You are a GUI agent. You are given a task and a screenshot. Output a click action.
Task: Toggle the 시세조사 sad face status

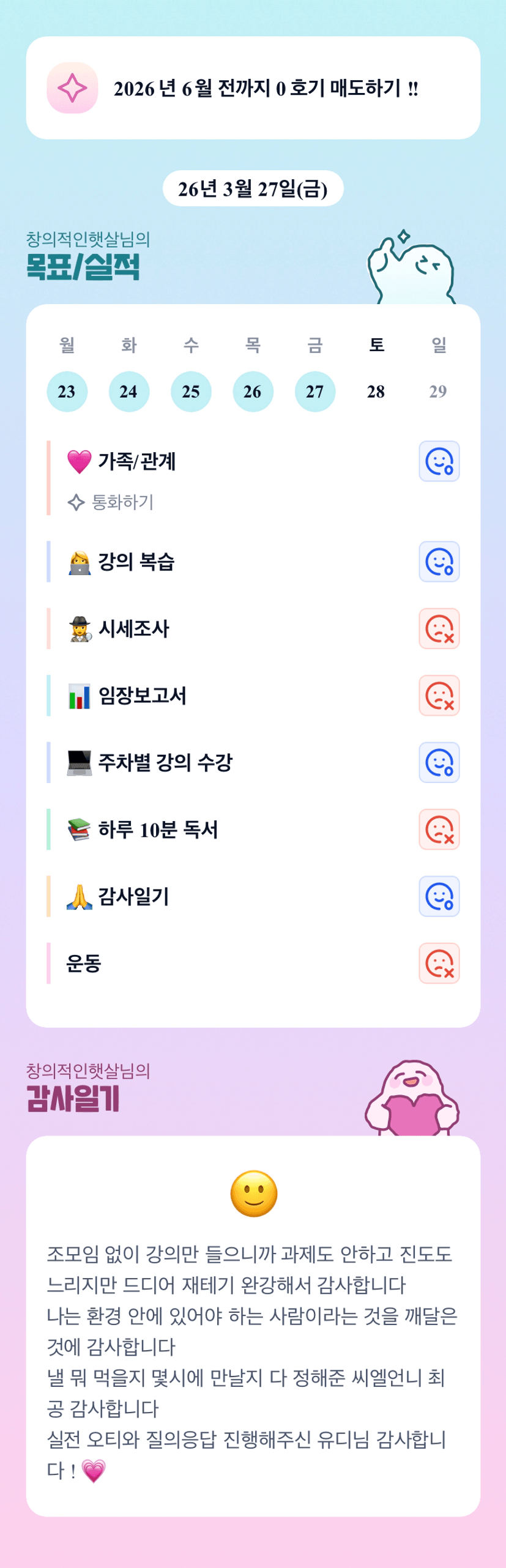click(439, 628)
